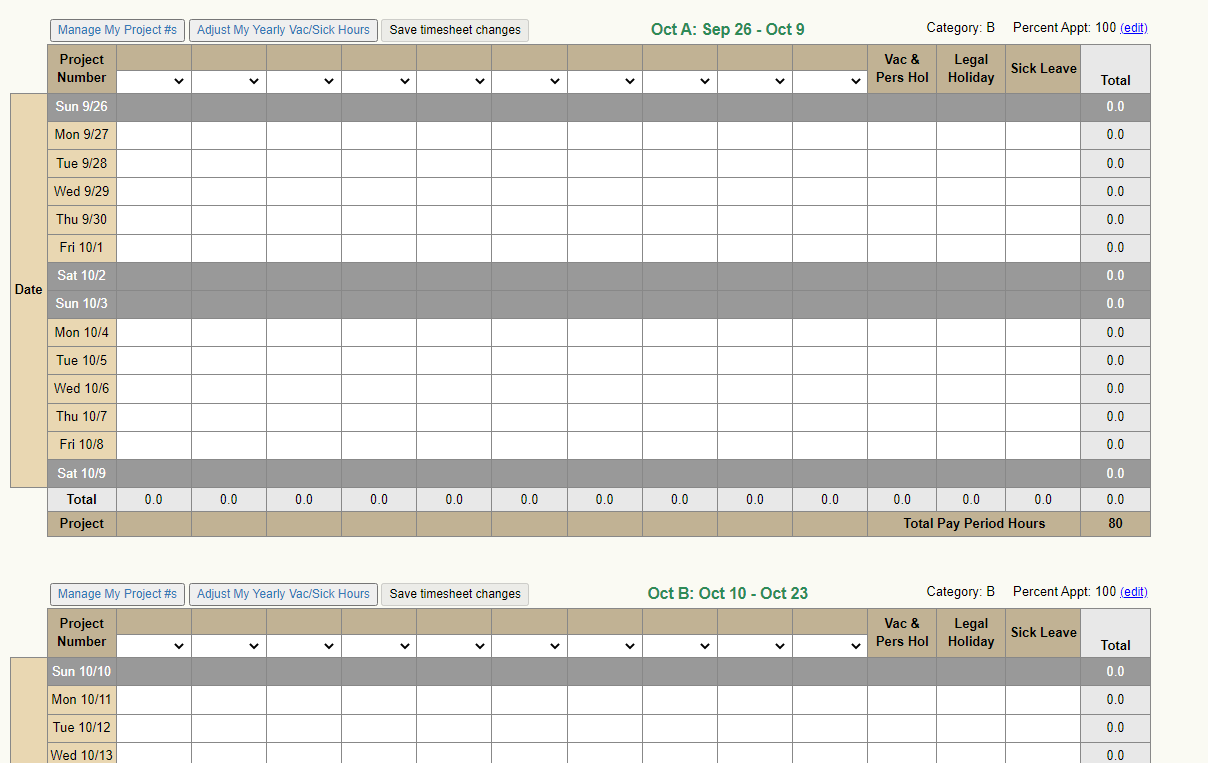Click the edit link for Oct A Percent Appt

click(x=1133, y=28)
